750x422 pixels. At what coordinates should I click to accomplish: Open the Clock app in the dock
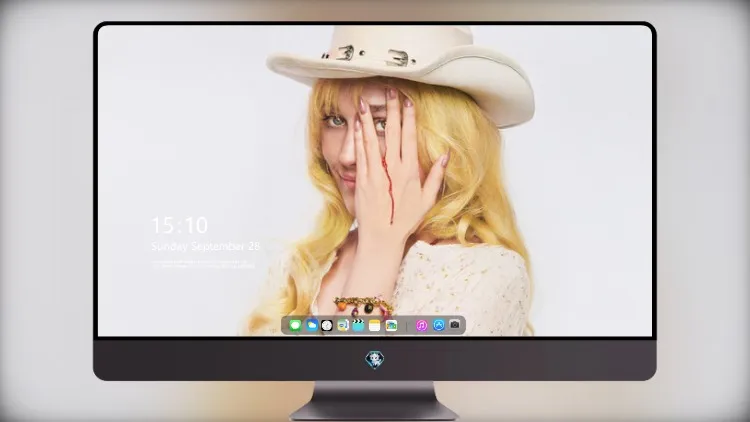(x=327, y=325)
